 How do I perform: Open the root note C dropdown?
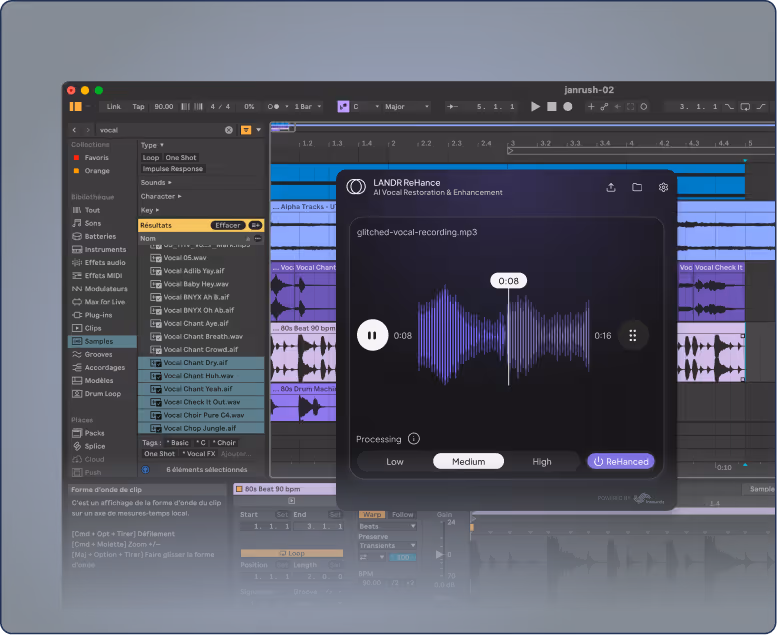pos(366,107)
